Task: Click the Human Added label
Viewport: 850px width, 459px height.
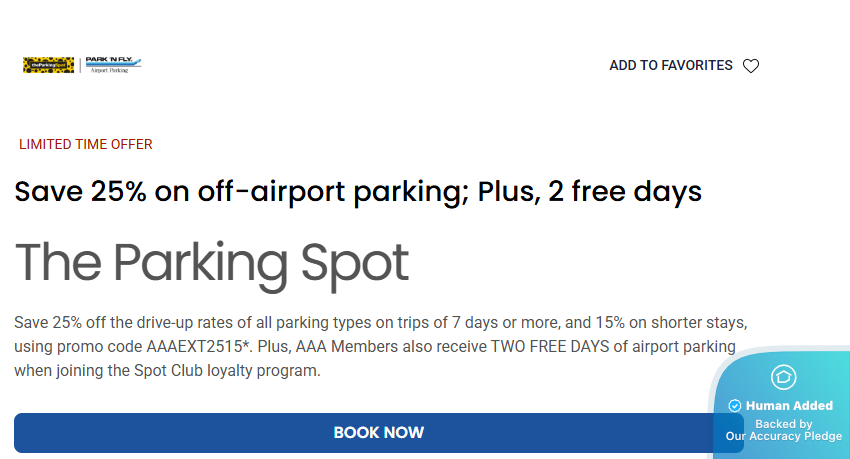Action: pyautogui.click(x=789, y=406)
